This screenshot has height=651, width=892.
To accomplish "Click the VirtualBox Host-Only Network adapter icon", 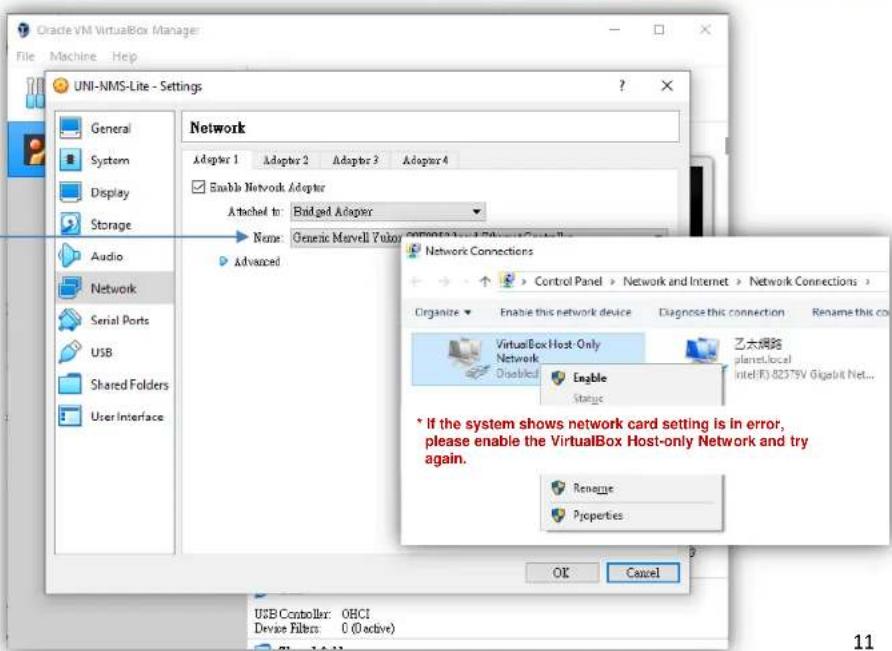I will 468,357.
